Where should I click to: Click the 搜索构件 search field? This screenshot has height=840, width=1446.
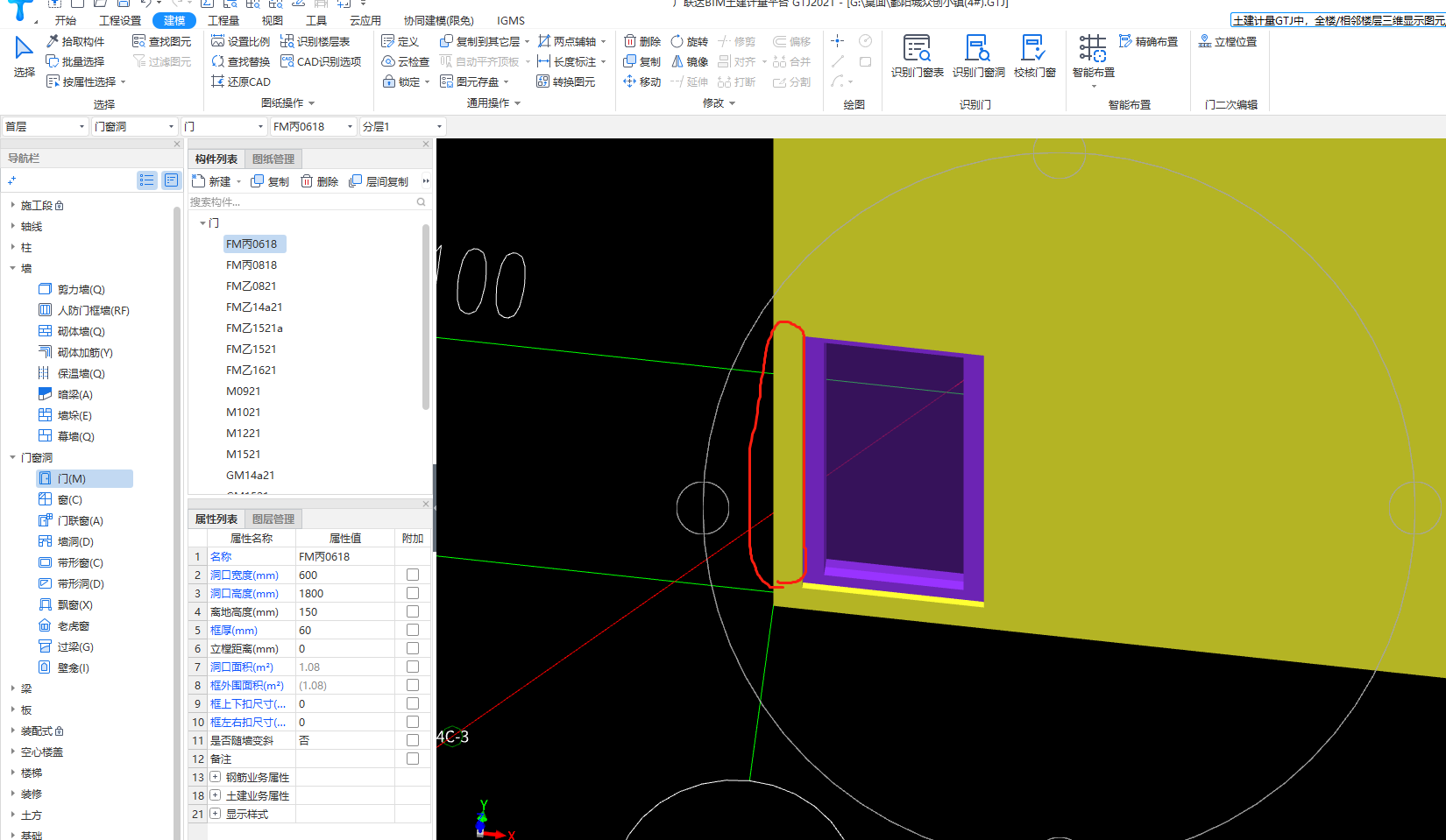(301, 201)
